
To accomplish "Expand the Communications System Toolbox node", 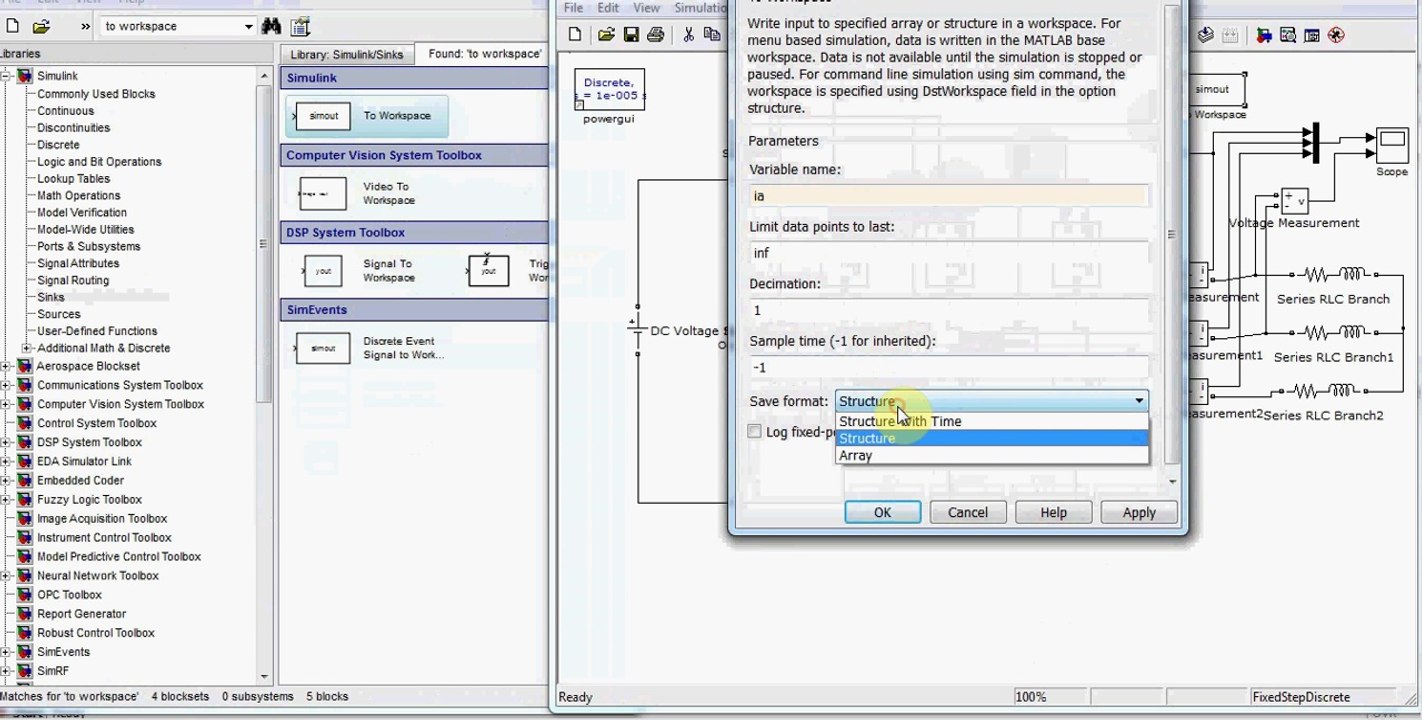I will pos(6,385).
